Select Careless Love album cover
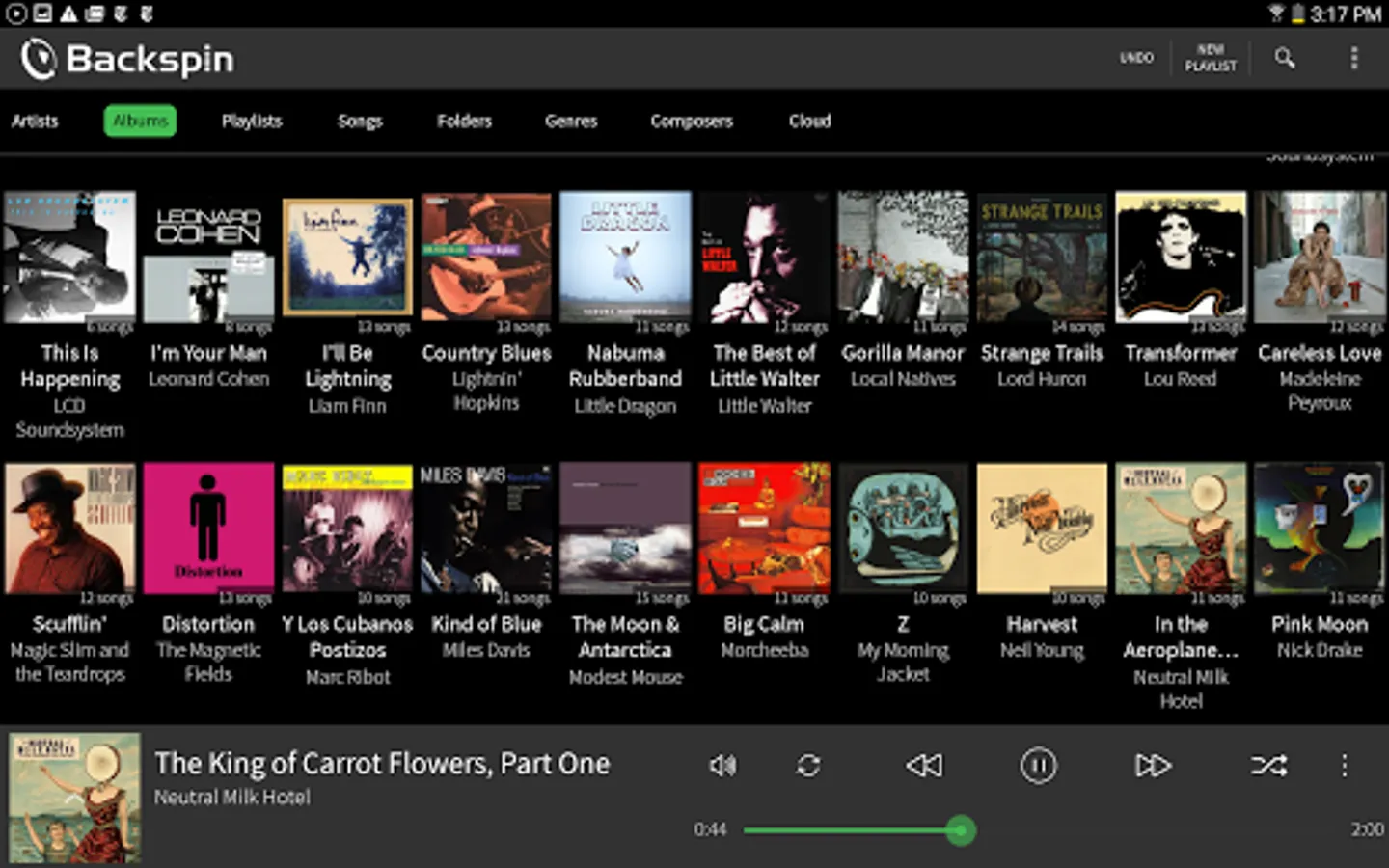Viewport: 1389px width, 868px height. [1320, 257]
